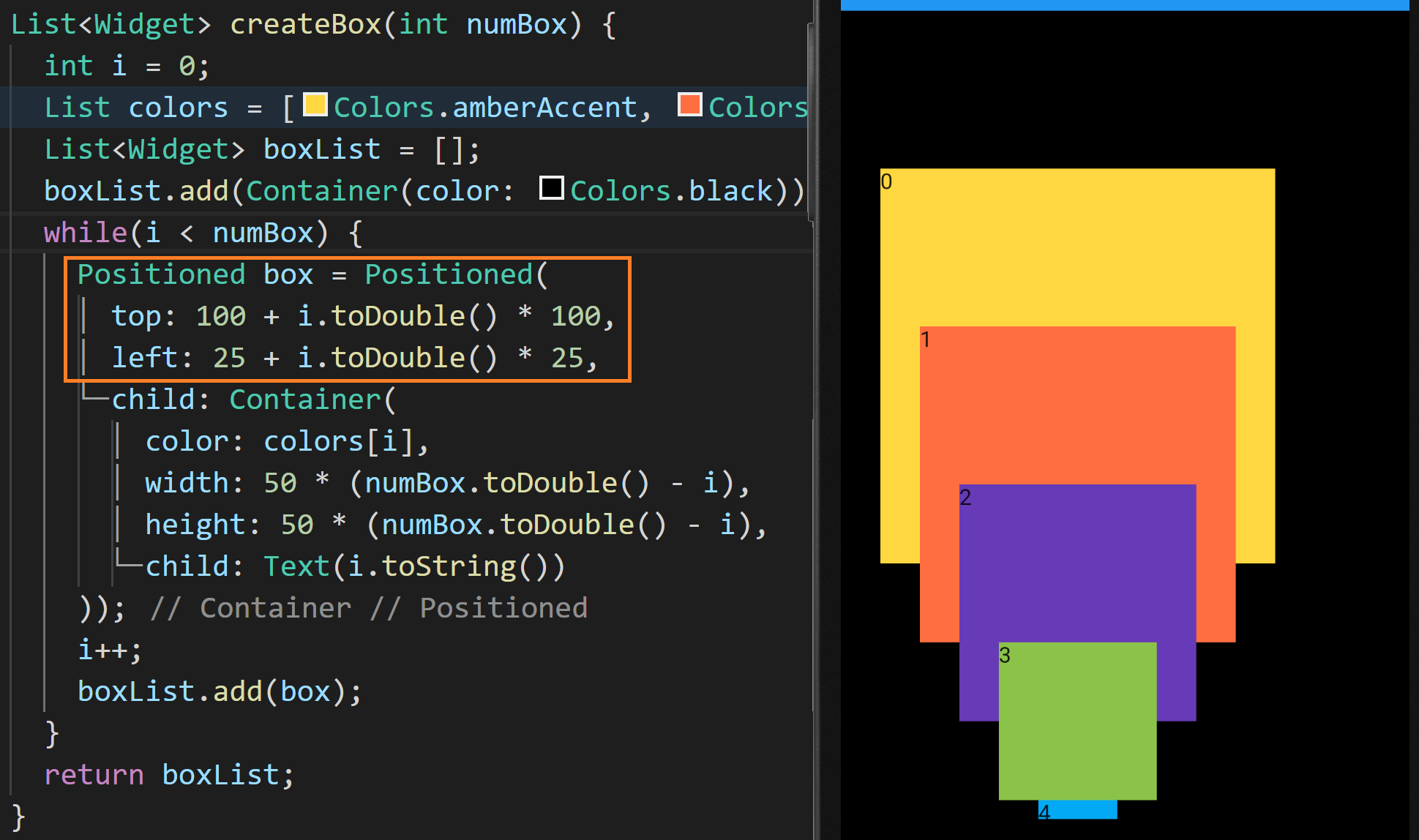Click the boxList.add(box) line

[x=220, y=691]
